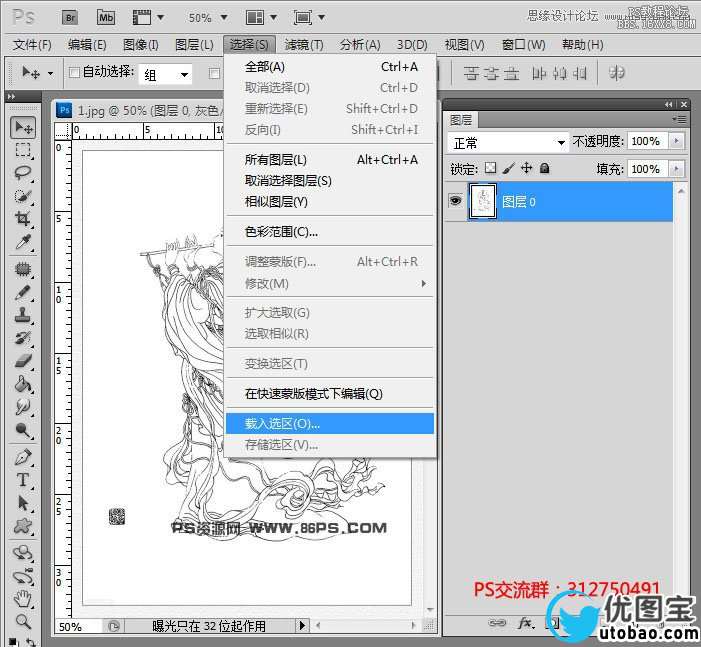Collapse the layers panel double-arrow
This screenshot has width=701, height=647.
tap(668, 104)
